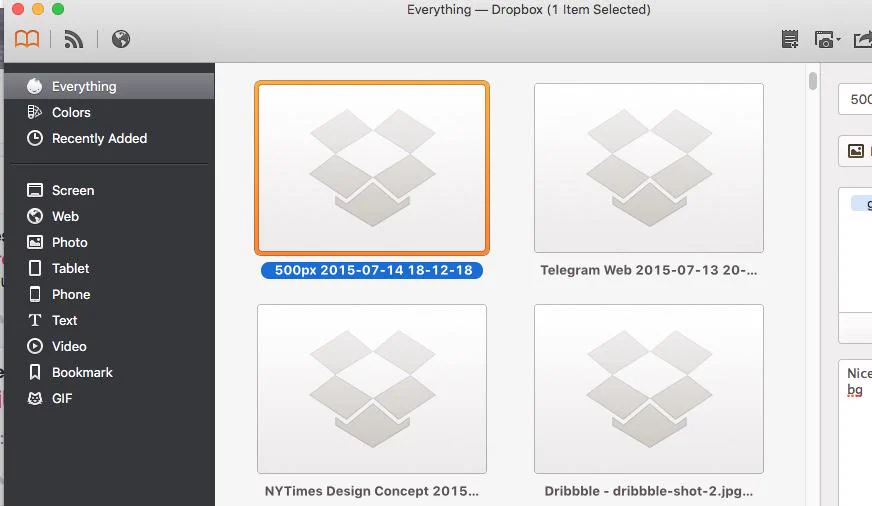The height and width of the screenshot is (506, 872).
Task: Select the Telegram Web thumbnail
Action: (x=649, y=168)
